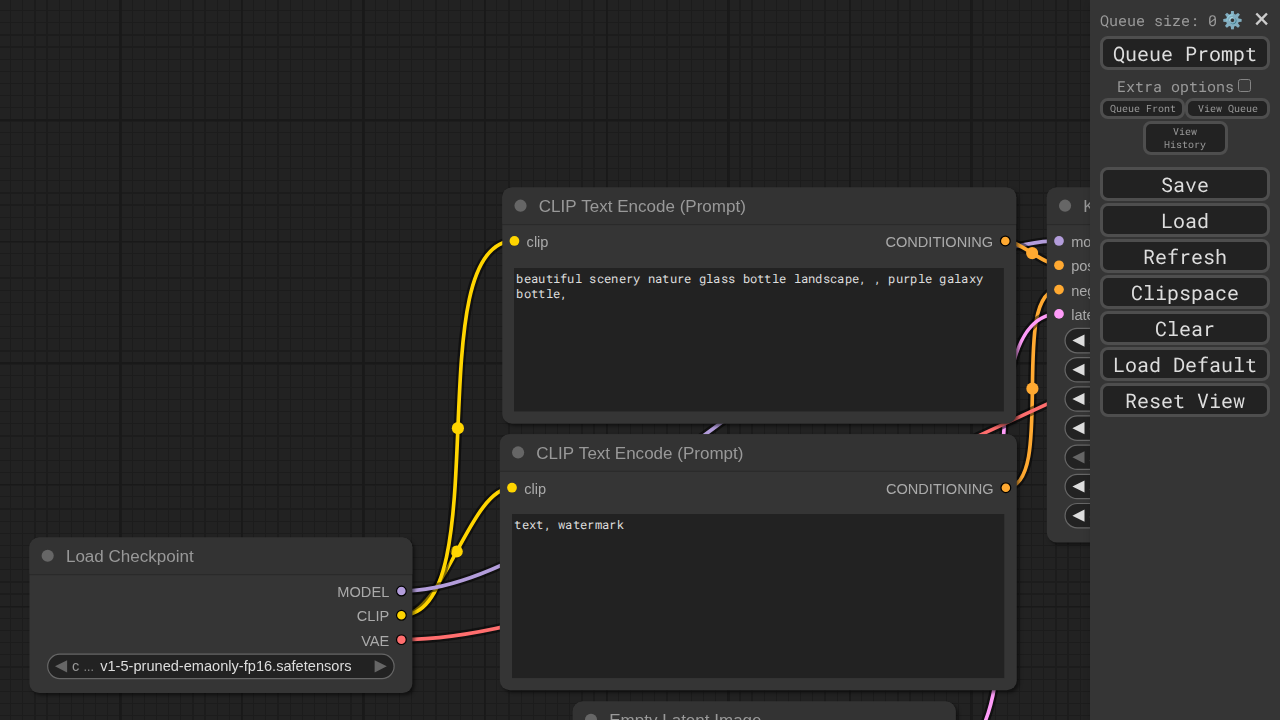Click the VAE output socket

coord(401,640)
